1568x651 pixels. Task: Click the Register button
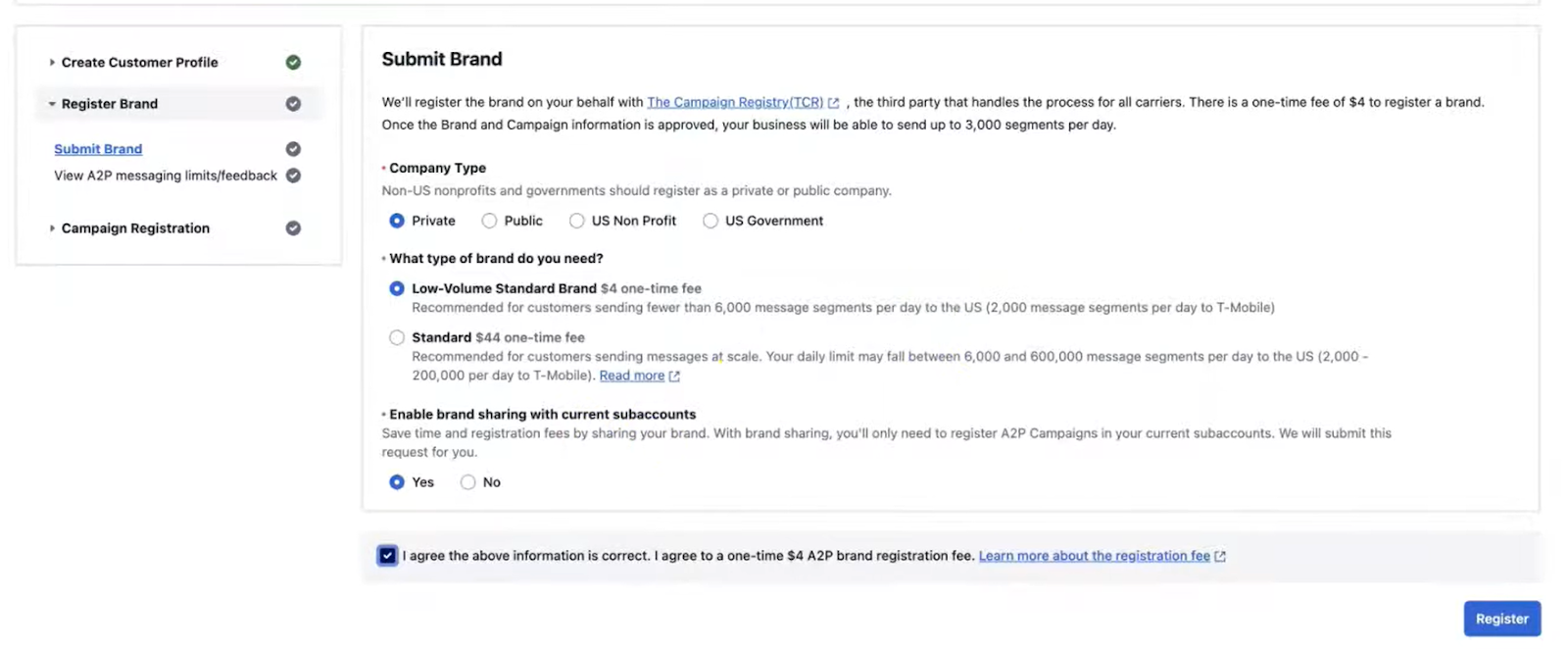[1501, 619]
